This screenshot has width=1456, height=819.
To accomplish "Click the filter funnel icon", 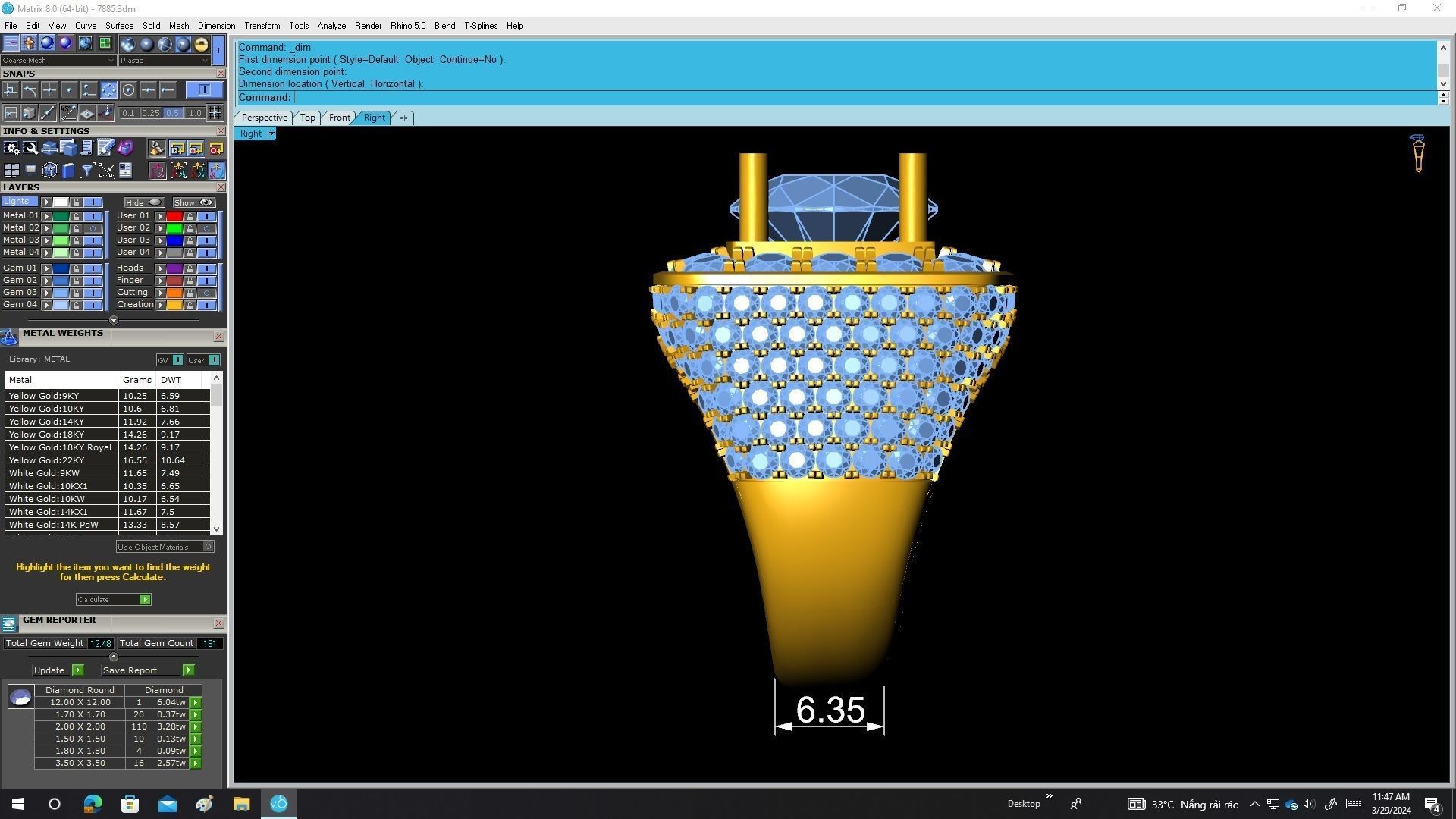I will coord(86,171).
